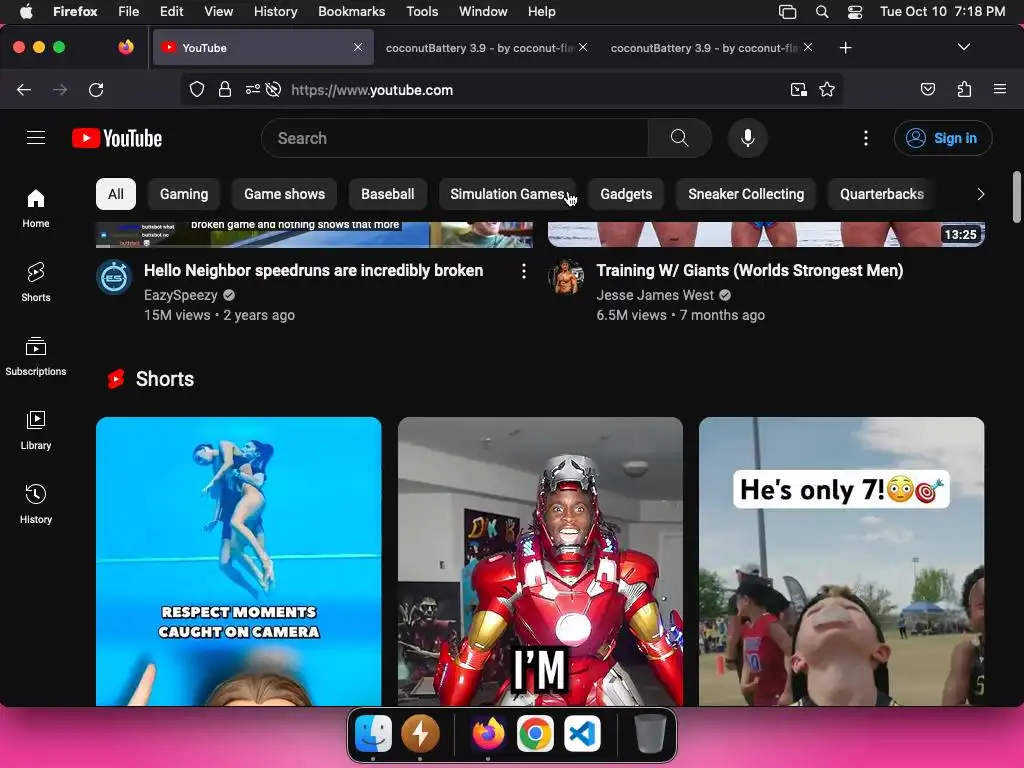Open site permissions icon in address bar
Image resolution: width=1024 pixels, height=768 pixels.
(x=253, y=89)
